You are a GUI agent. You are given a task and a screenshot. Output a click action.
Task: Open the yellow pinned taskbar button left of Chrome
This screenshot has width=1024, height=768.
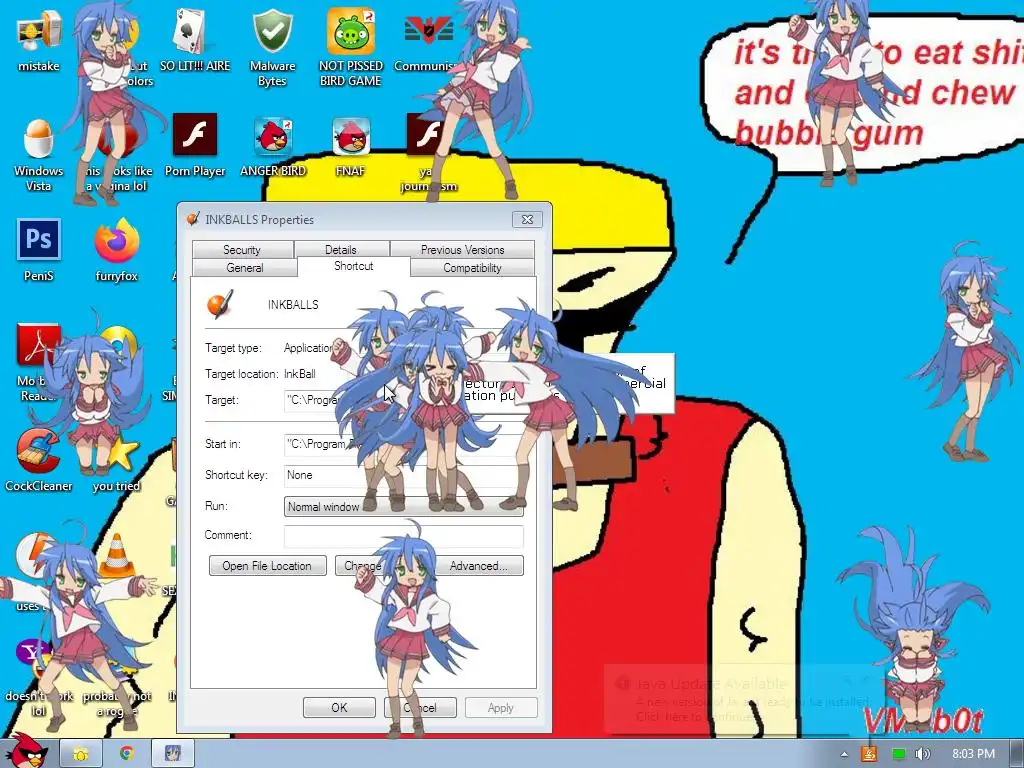[80, 754]
